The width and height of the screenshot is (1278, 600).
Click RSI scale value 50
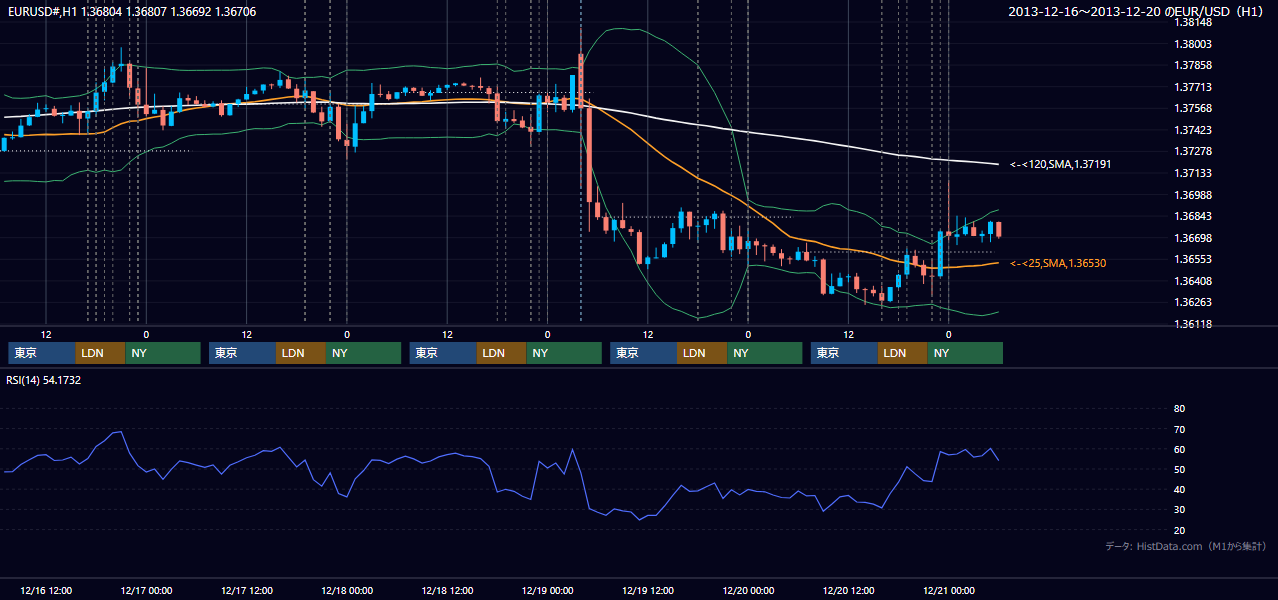click(1179, 469)
